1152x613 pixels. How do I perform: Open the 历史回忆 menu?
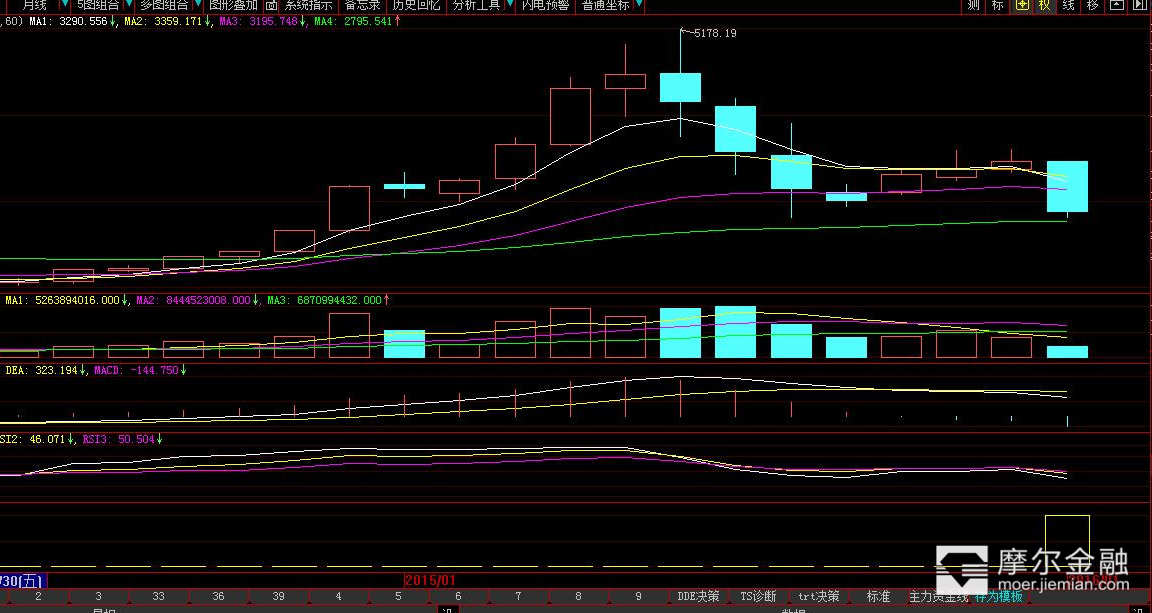(x=415, y=5)
